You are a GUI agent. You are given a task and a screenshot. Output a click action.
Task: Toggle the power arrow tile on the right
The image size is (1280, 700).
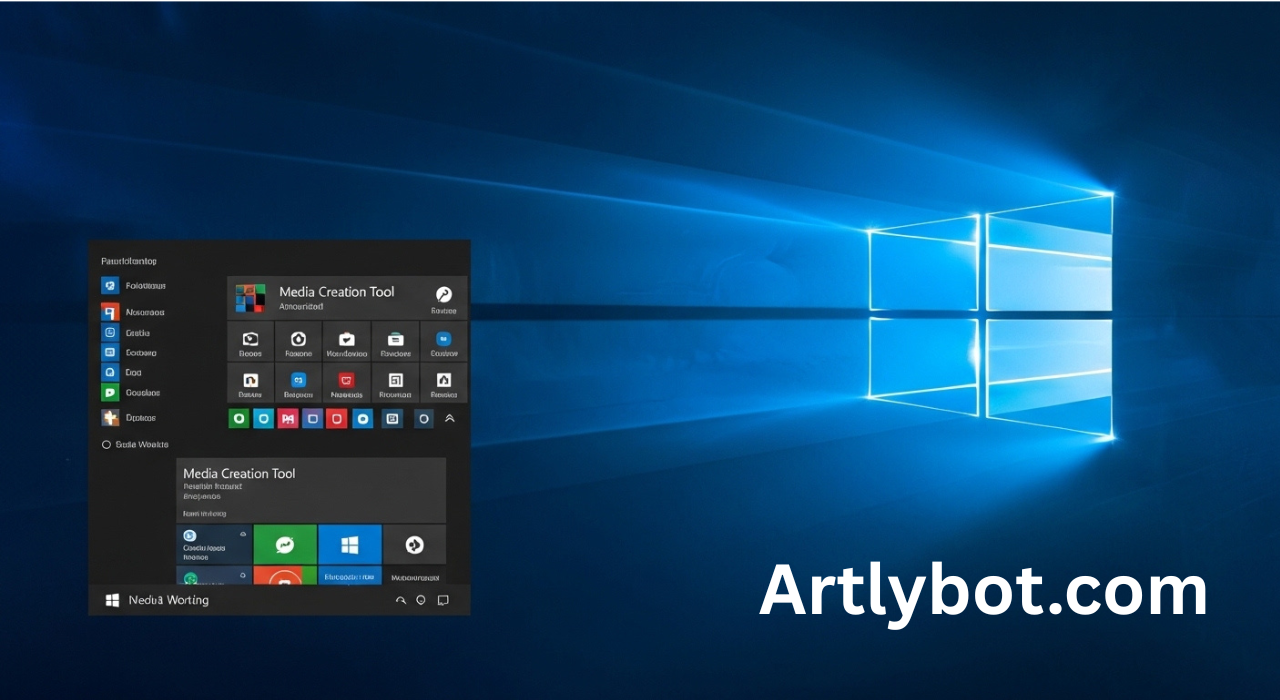coord(414,544)
